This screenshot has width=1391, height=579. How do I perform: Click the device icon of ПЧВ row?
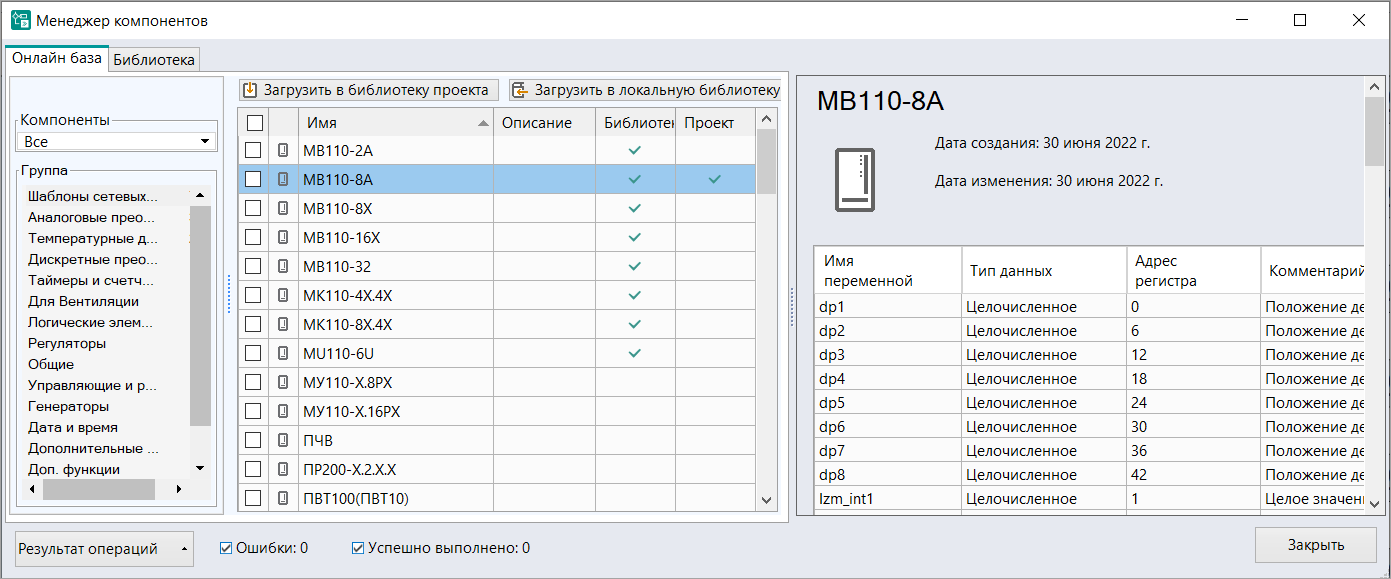283,440
